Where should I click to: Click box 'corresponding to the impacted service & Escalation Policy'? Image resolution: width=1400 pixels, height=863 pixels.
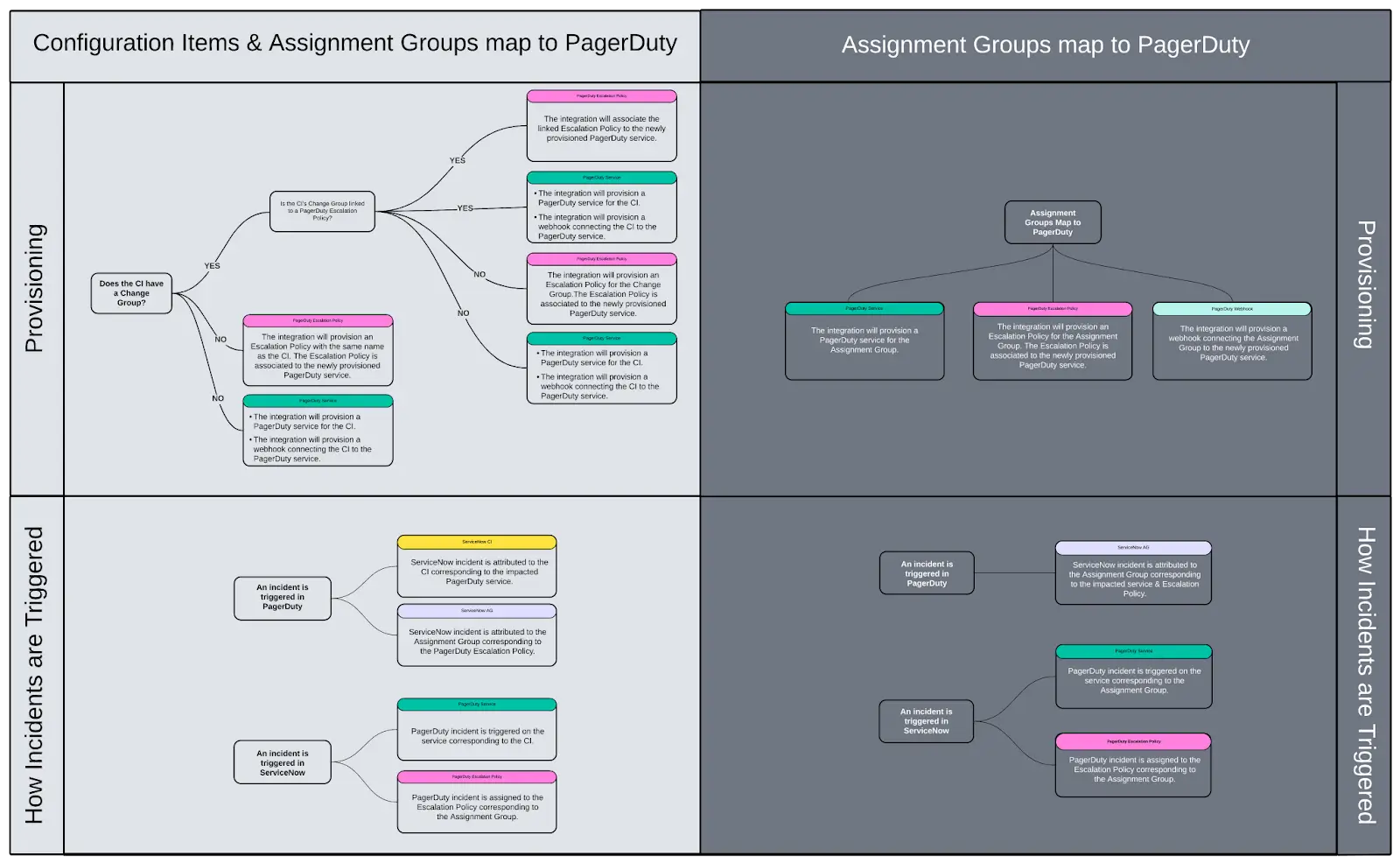1134,573
